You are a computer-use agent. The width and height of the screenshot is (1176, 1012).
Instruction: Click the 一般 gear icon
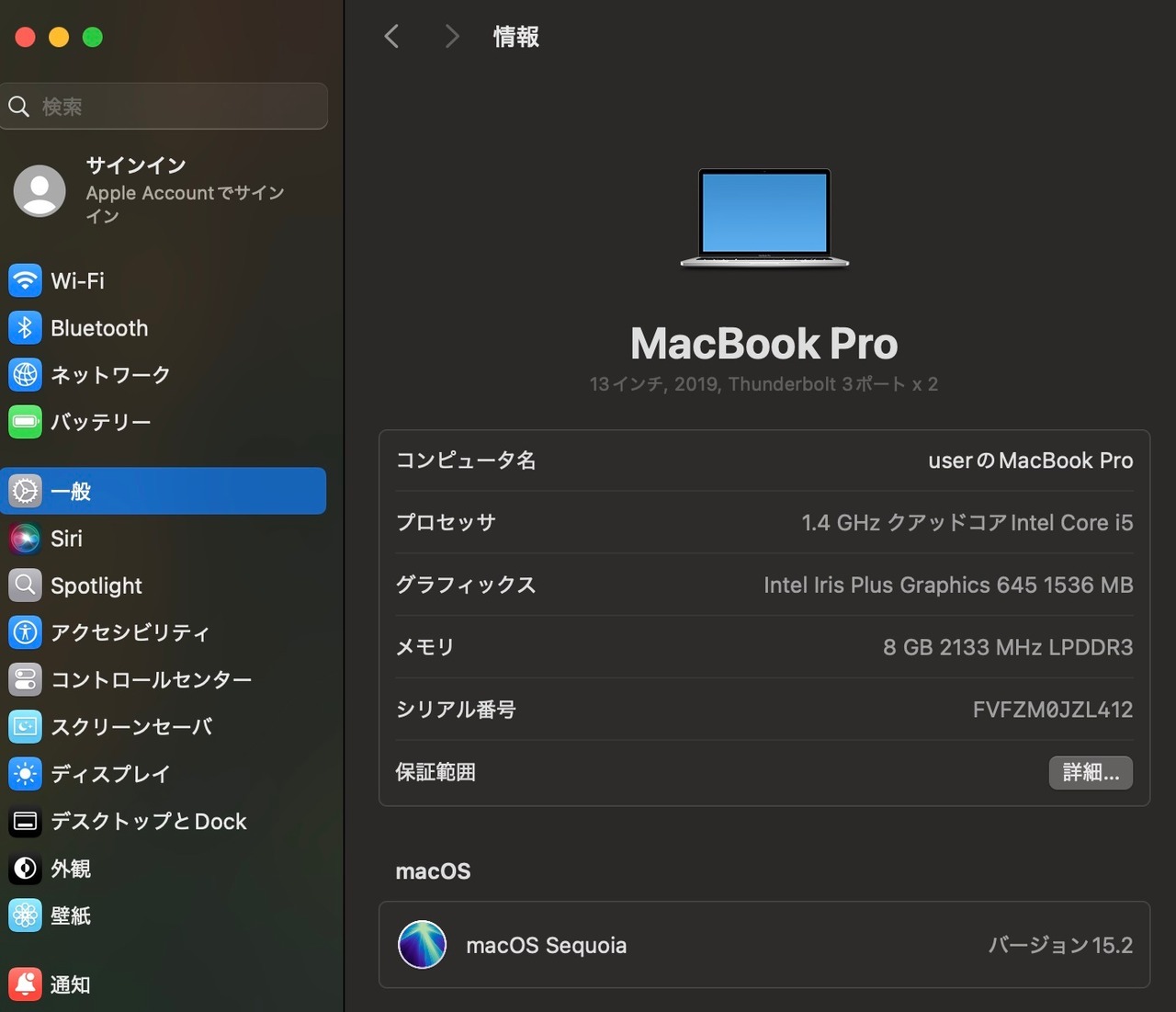click(25, 491)
